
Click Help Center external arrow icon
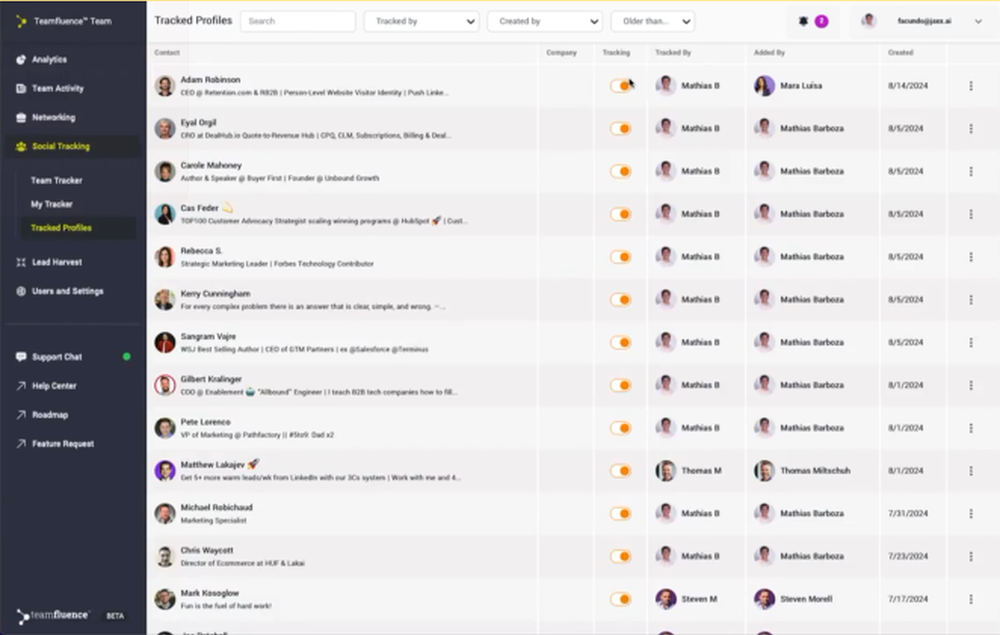21,386
